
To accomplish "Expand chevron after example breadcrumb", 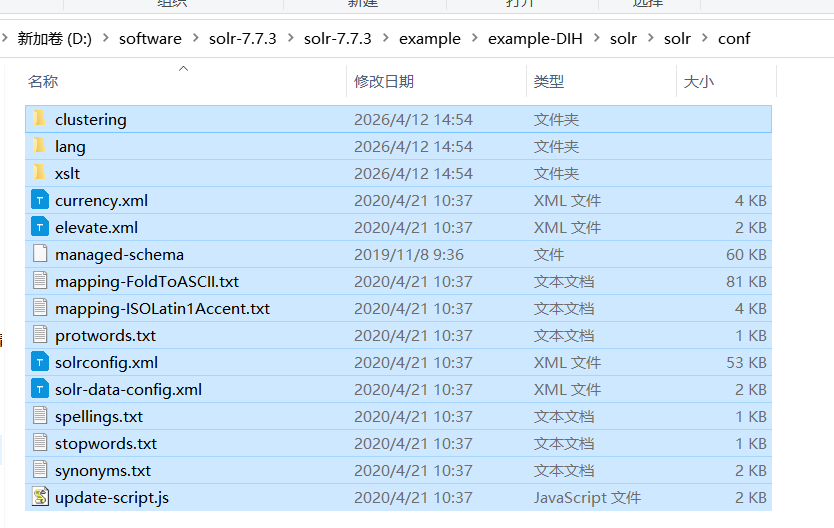I will [474, 38].
